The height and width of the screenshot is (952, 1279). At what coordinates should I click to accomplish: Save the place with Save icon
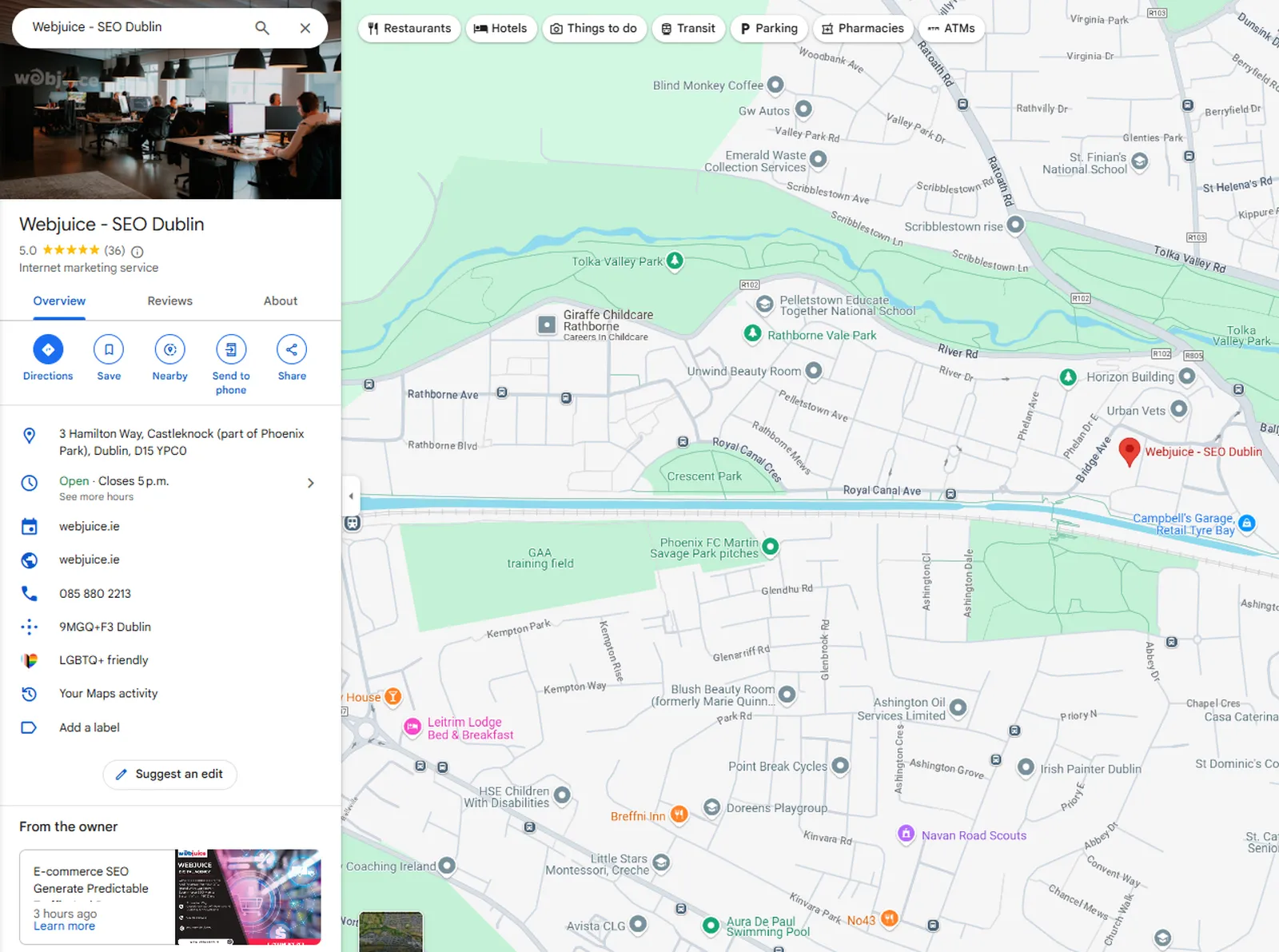tap(109, 349)
